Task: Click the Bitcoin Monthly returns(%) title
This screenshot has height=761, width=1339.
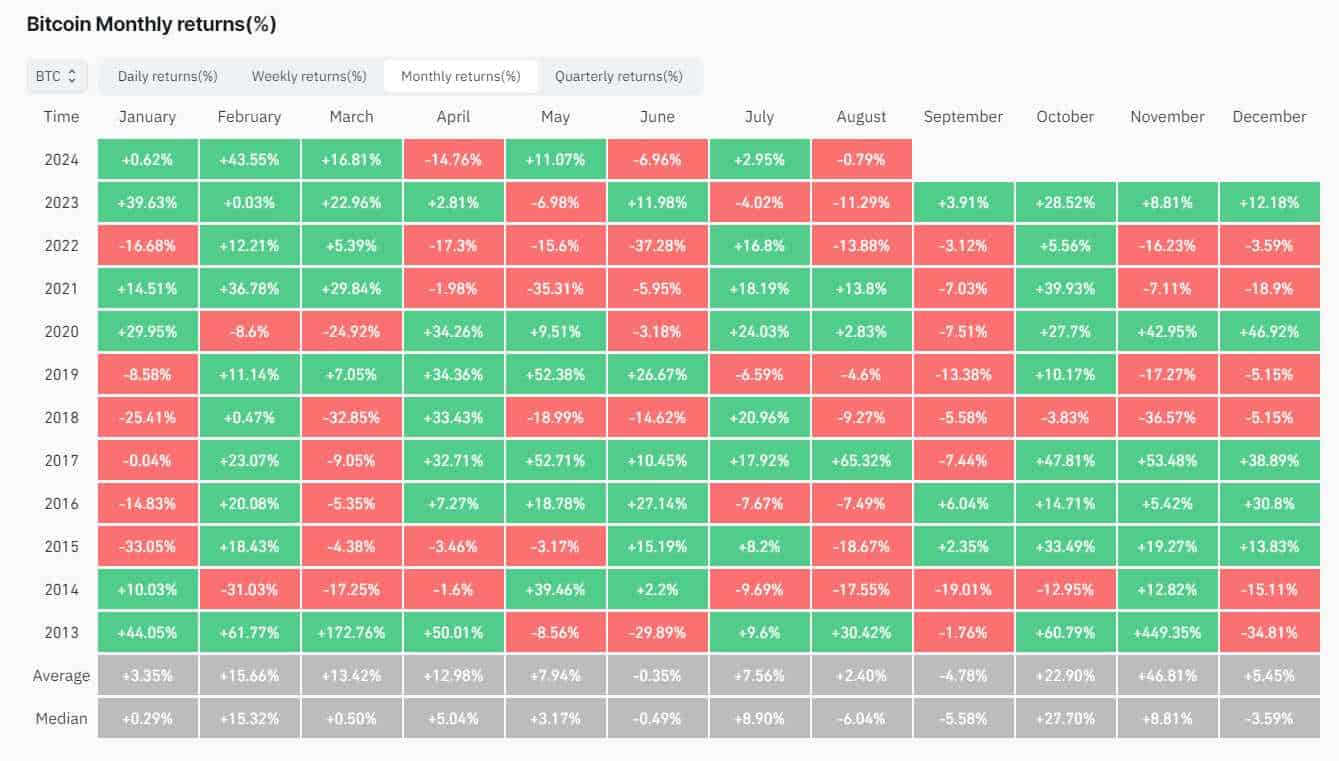Action: [x=151, y=24]
